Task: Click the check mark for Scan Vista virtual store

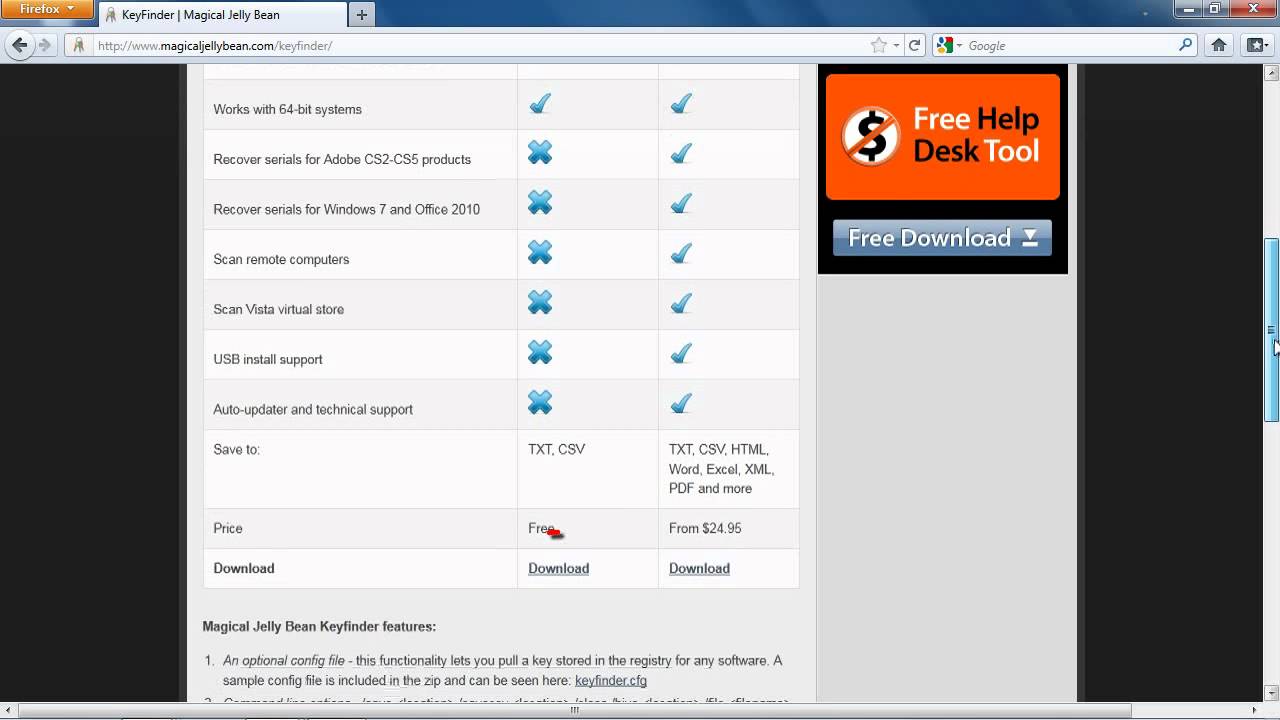Action: (x=681, y=302)
